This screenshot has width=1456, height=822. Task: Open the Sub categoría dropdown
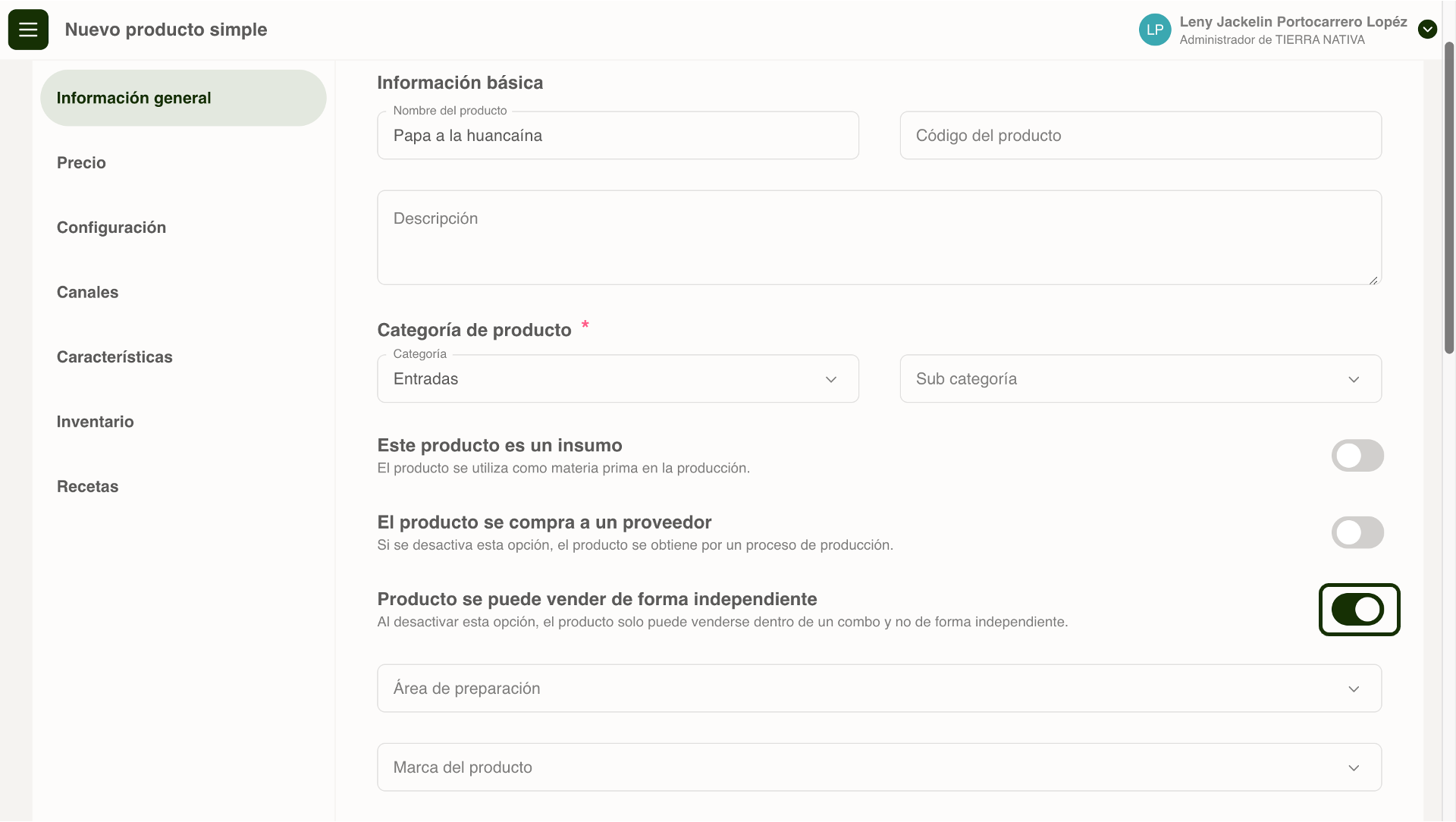tap(1140, 379)
